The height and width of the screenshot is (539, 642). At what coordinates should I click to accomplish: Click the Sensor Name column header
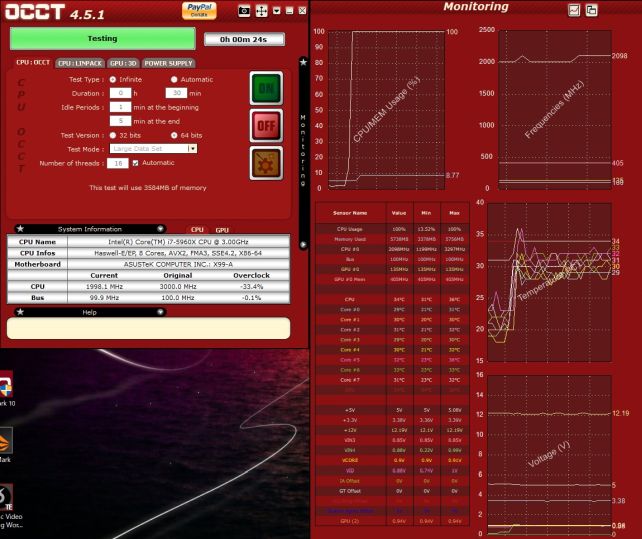(x=350, y=213)
